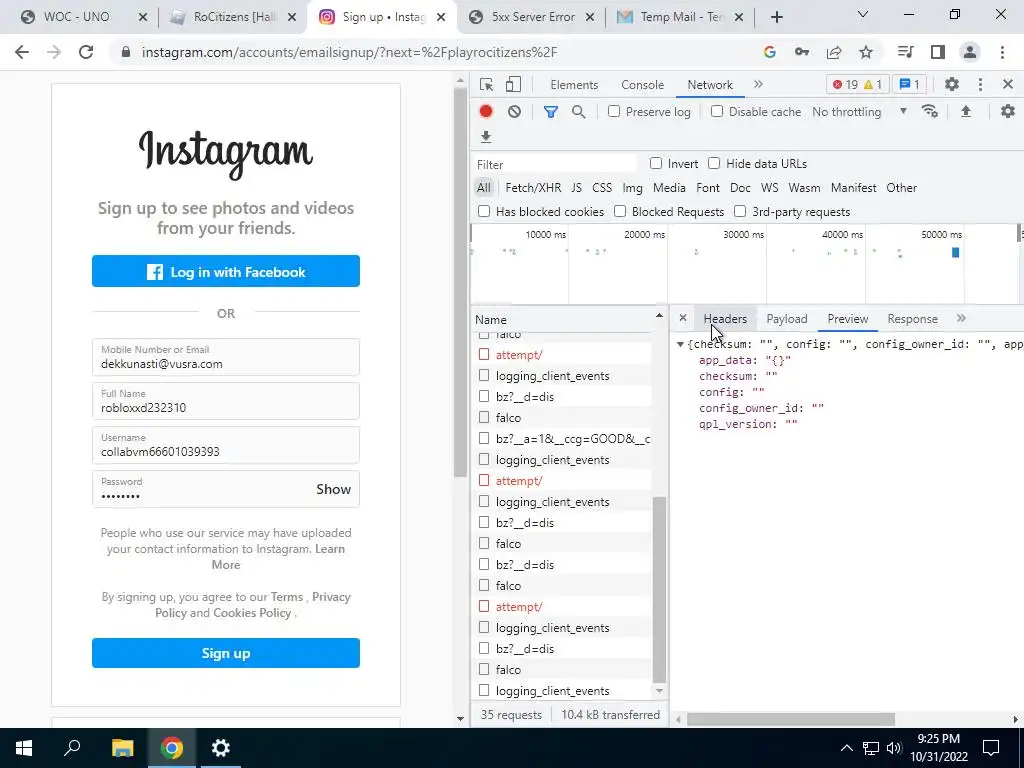Open Chrome three-dot menu

pos(1002,52)
